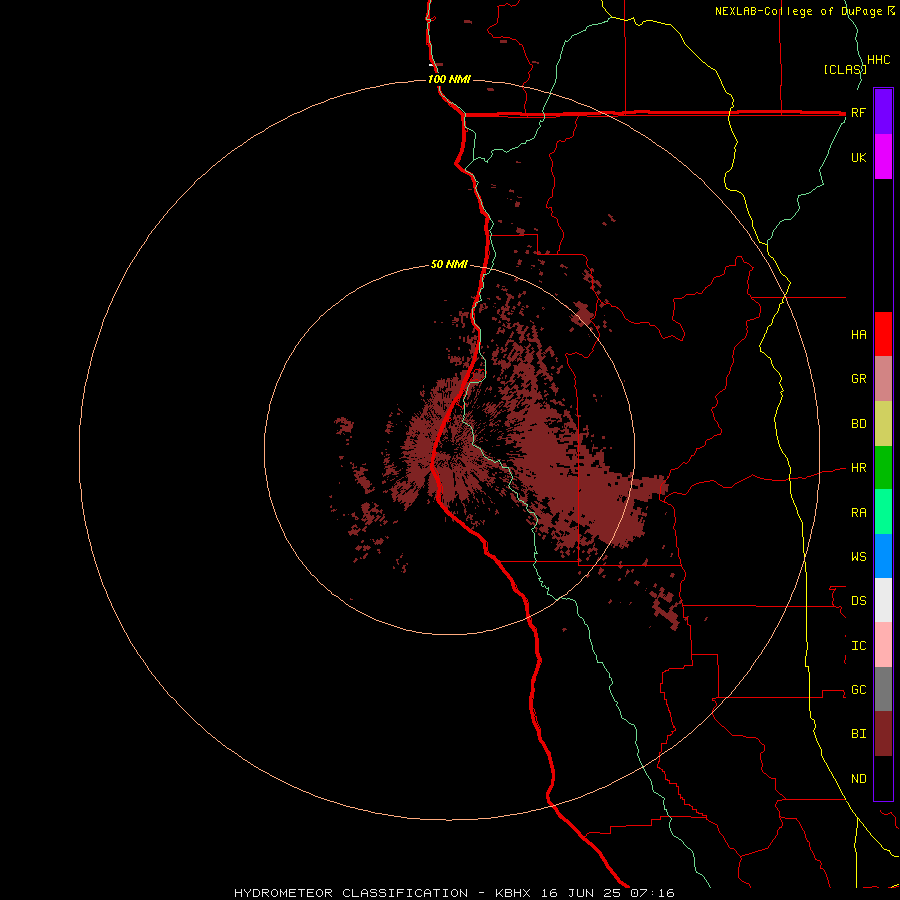Click the 'BI' legend label

(858, 734)
